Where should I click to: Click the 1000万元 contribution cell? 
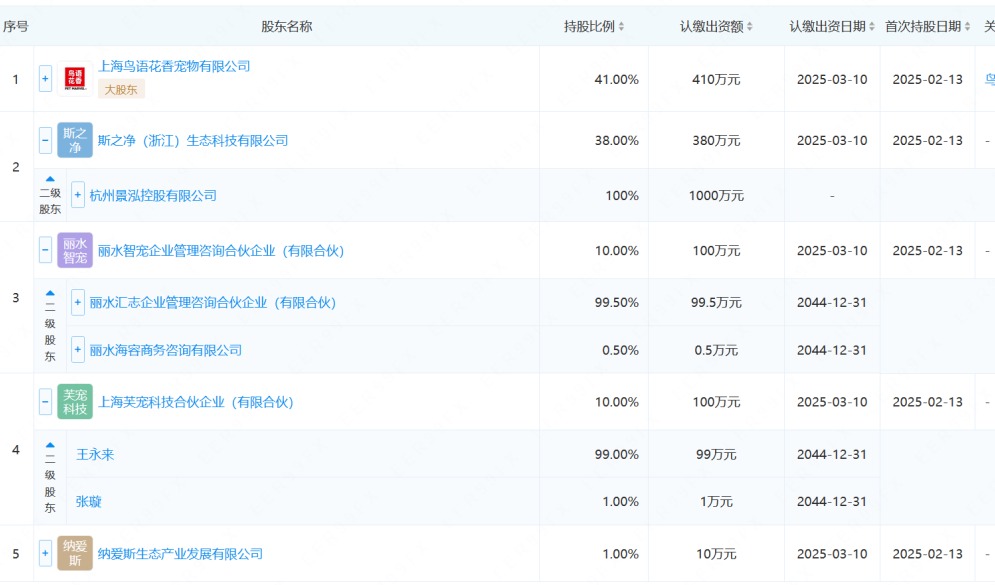[716, 195]
